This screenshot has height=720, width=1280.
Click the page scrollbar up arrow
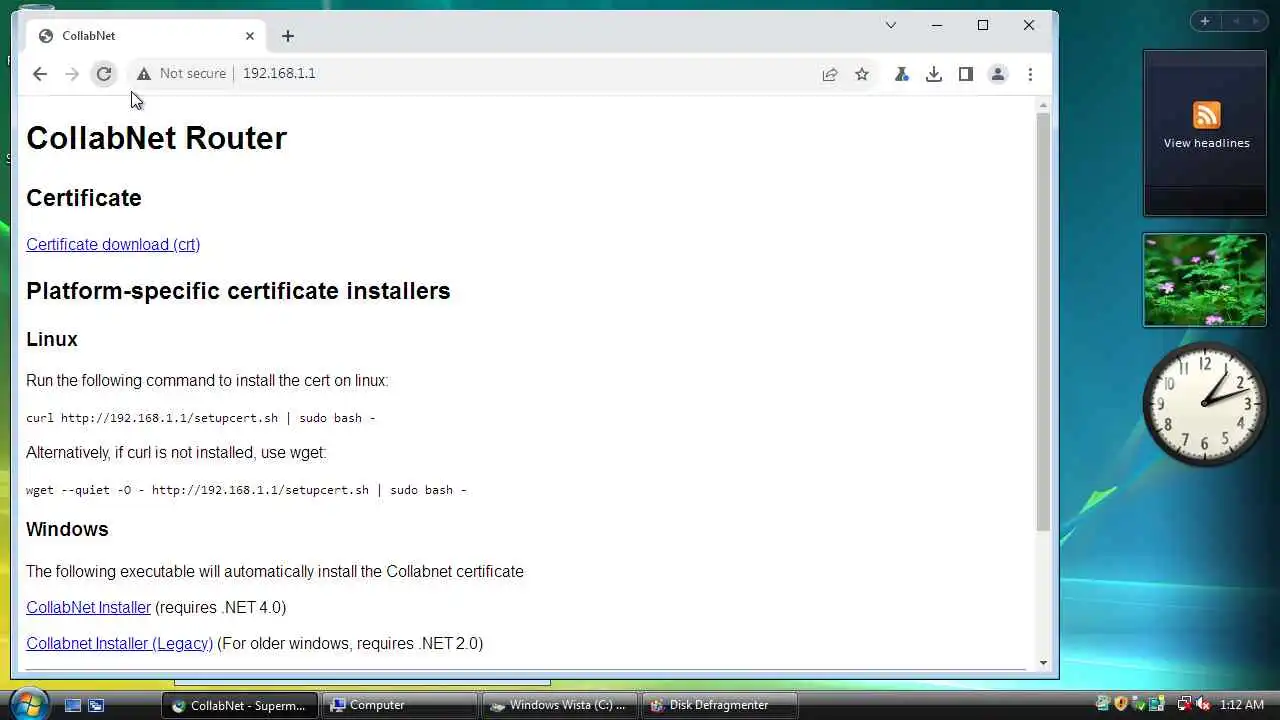[x=1043, y=105]
